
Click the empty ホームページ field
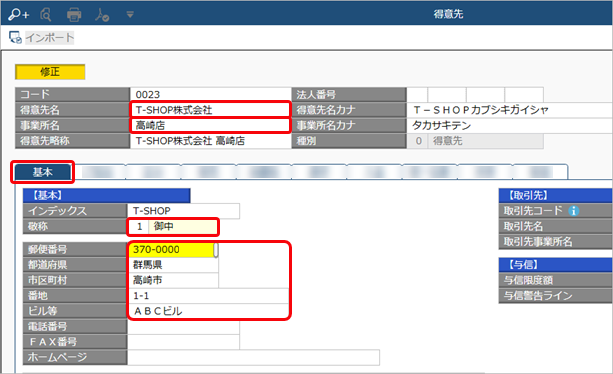[253, 357]
